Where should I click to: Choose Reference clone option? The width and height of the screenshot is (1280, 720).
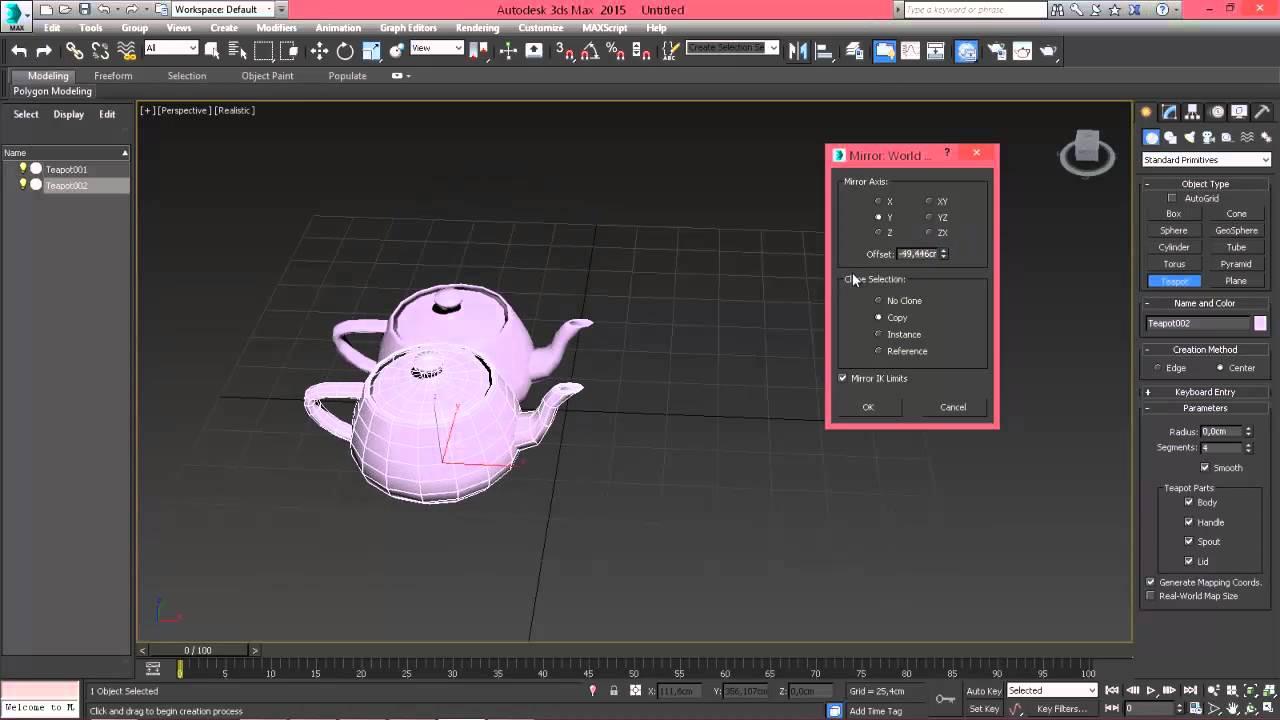pos(879,351)
